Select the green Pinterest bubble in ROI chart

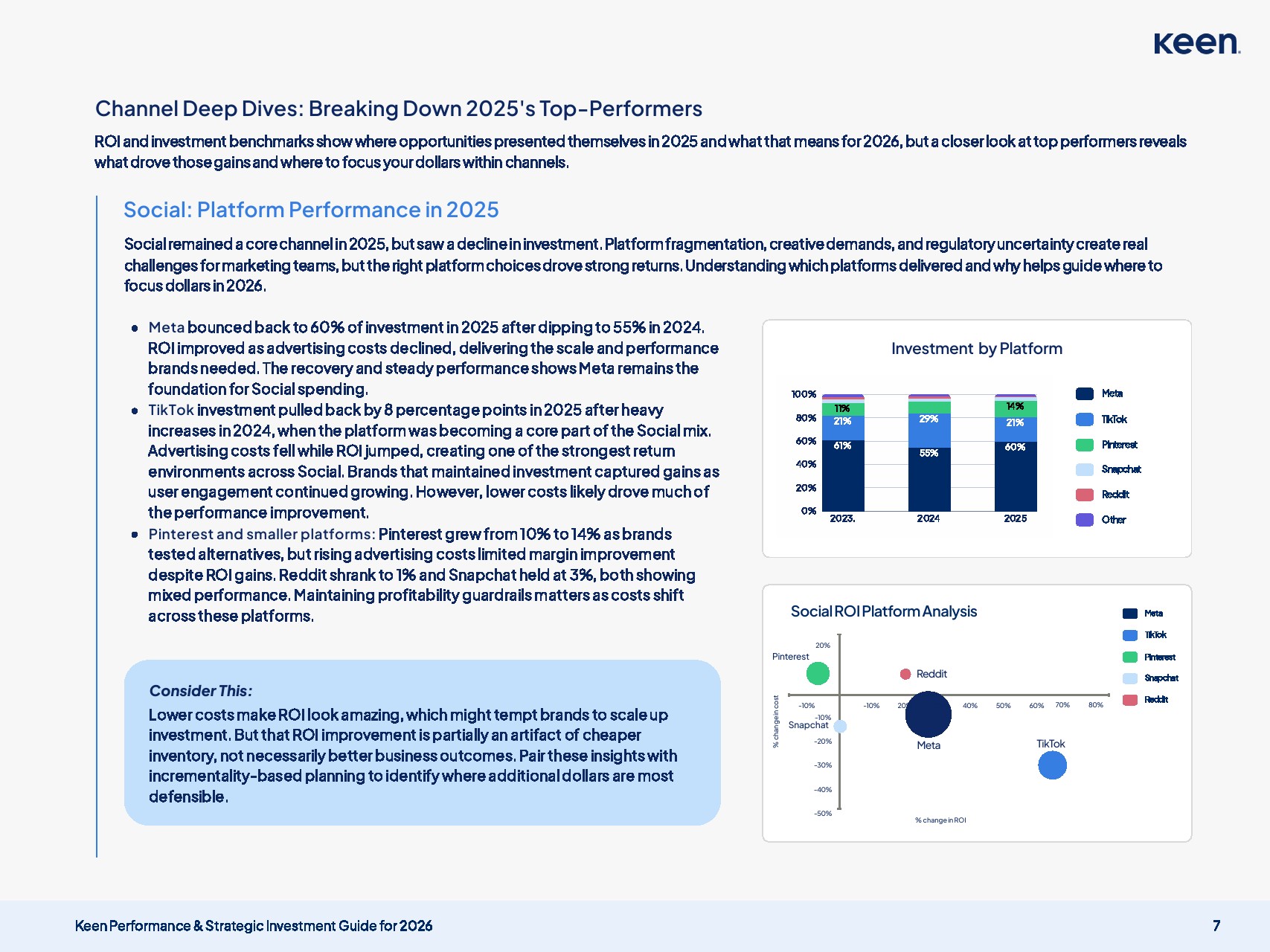tap(818, 673)
